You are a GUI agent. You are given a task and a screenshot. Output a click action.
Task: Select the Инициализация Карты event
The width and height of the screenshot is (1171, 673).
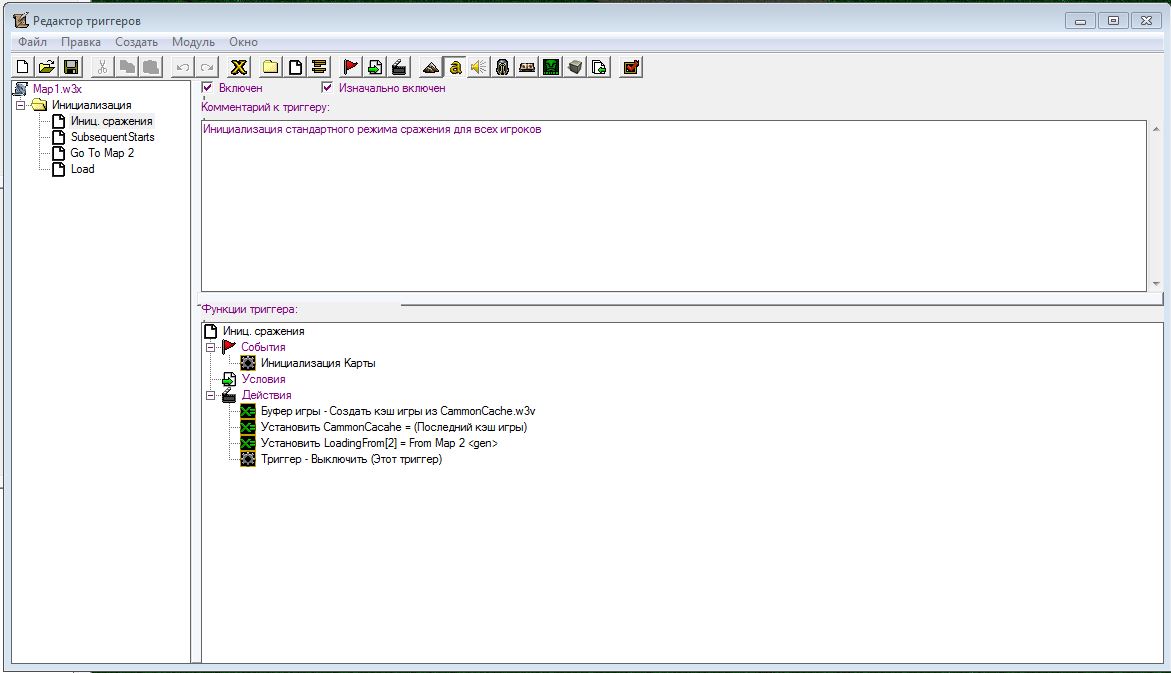pyautogui.click(x=317, y=363)
